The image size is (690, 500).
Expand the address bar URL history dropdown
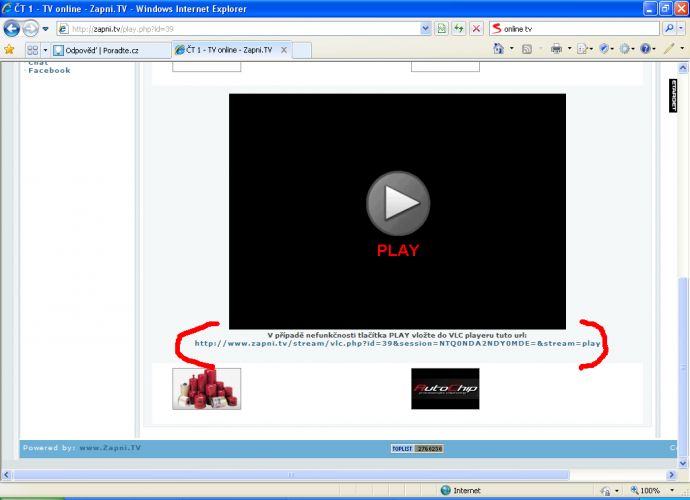pos(425,29)
